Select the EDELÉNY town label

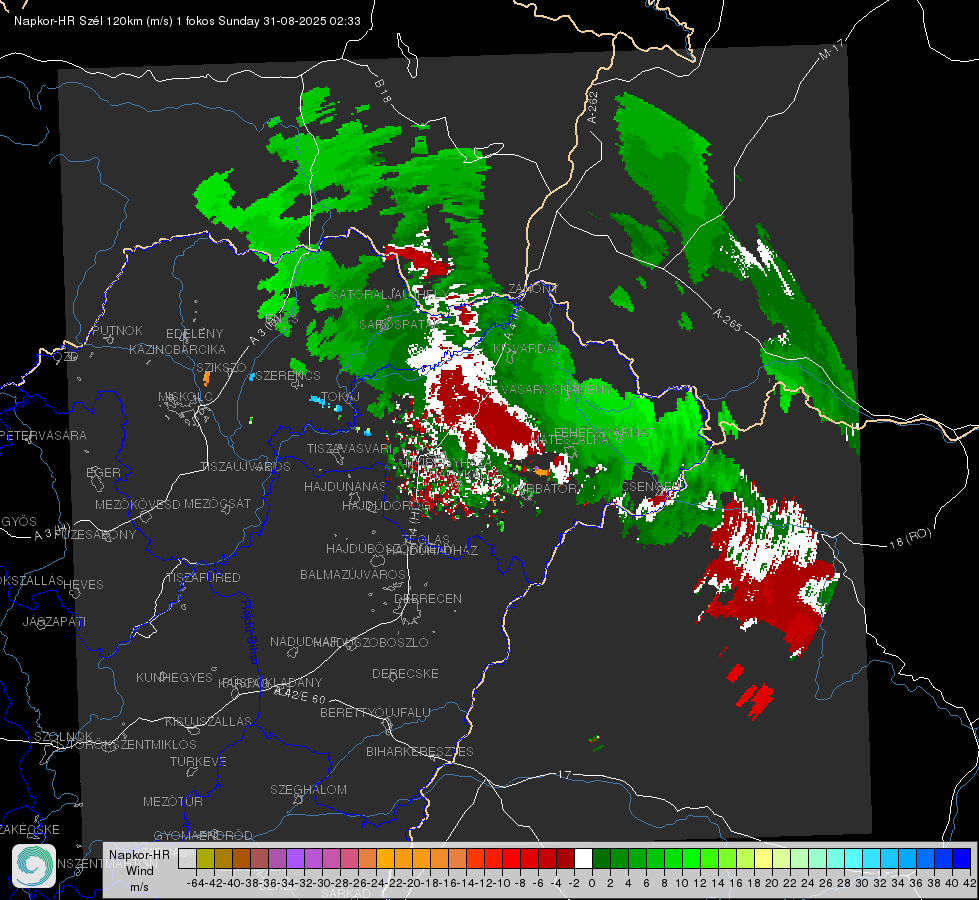(194, 334)
